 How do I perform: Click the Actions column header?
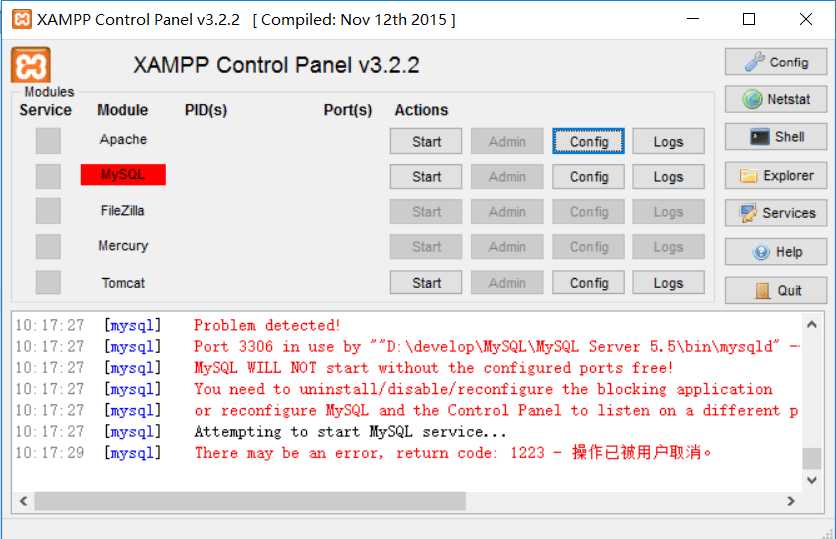421,110
